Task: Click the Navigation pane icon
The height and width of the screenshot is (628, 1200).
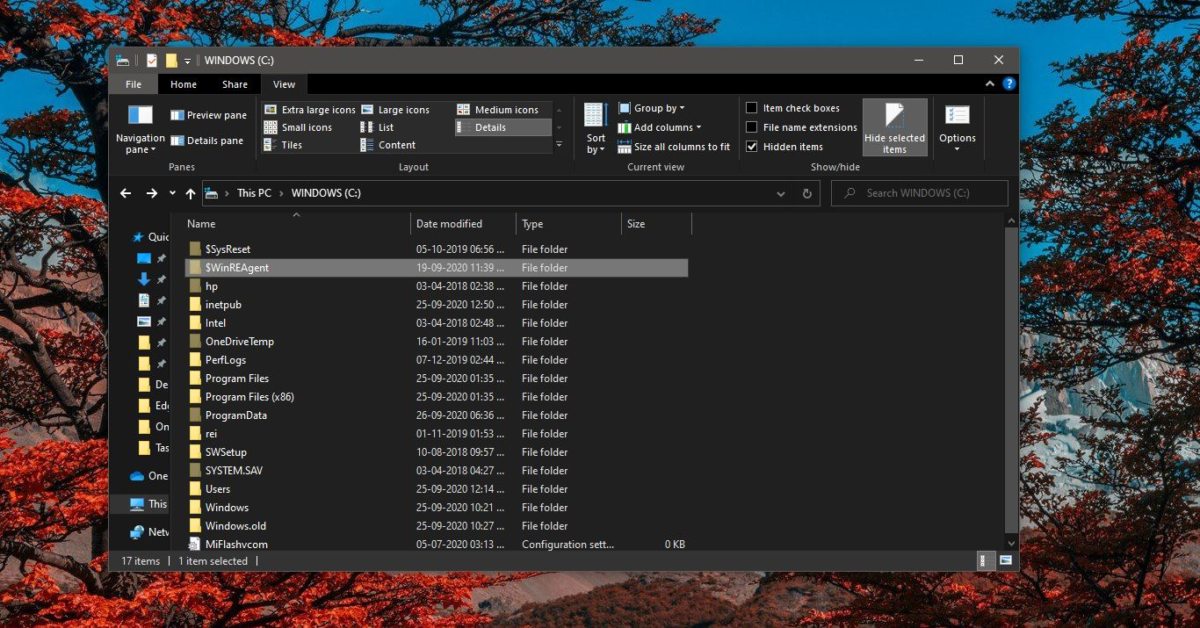Action: click(x=140, y=116)
